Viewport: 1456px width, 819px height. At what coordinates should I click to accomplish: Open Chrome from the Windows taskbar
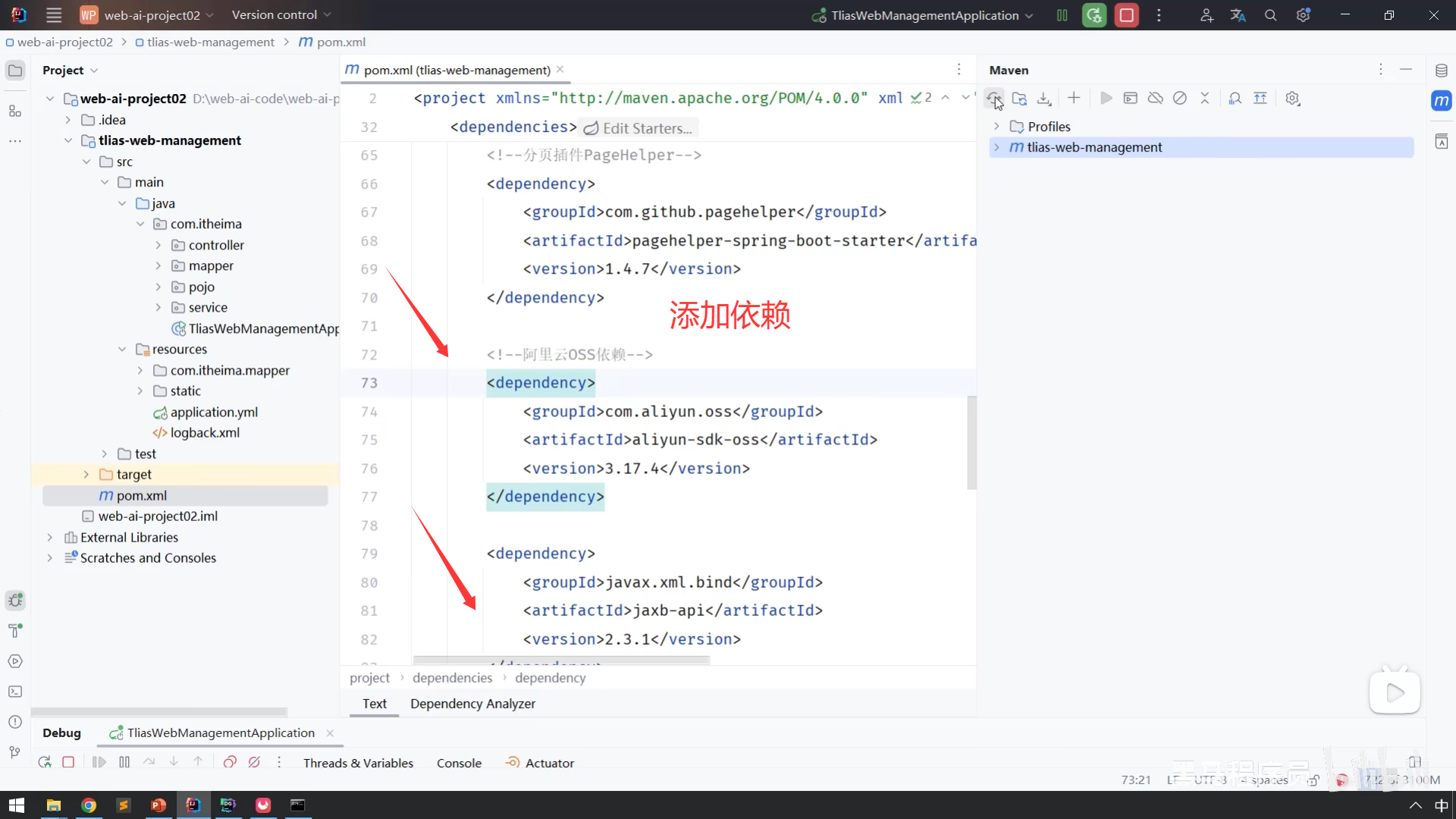coord(89,805)
